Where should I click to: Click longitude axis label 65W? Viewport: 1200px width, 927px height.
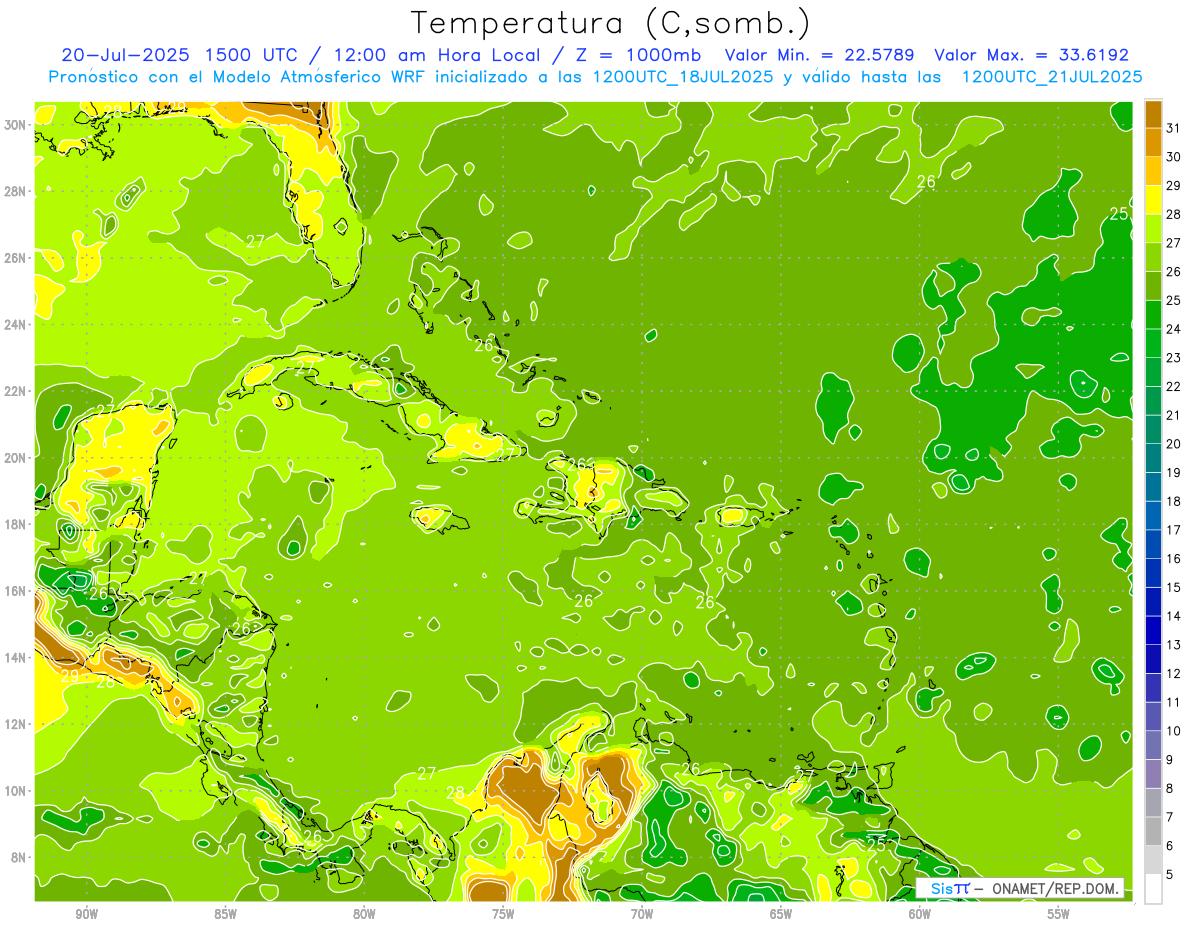pos(781,914)
